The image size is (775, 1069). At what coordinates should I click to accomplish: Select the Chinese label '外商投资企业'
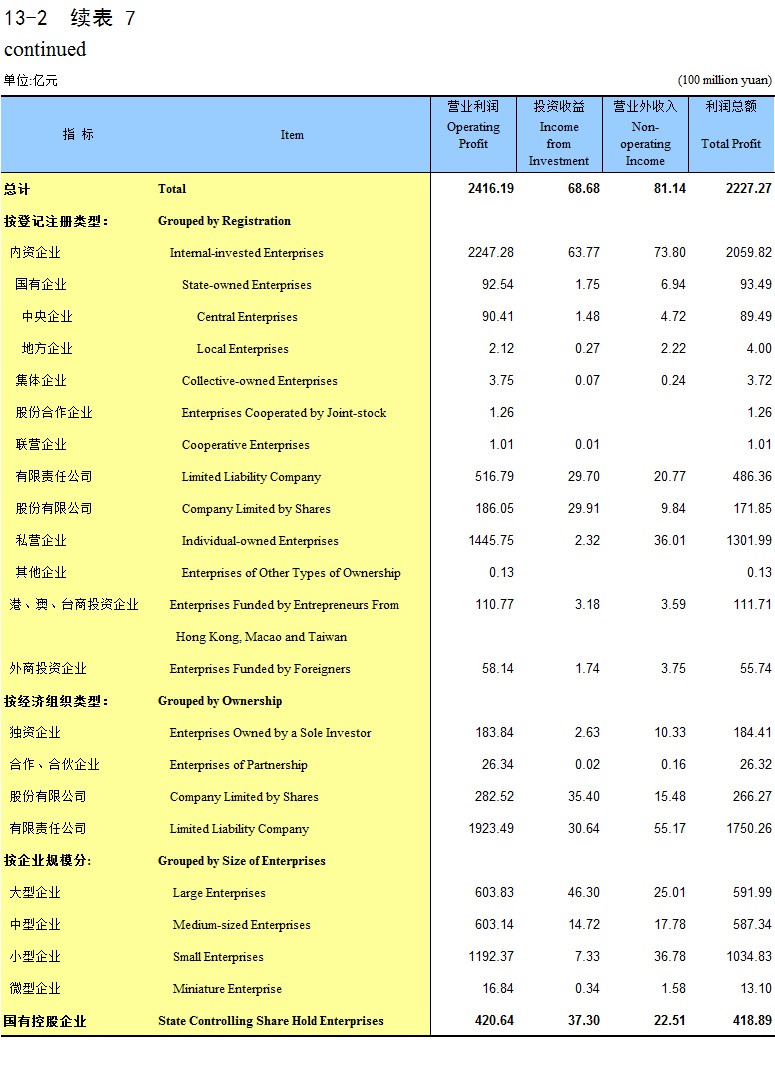(48, 669)
